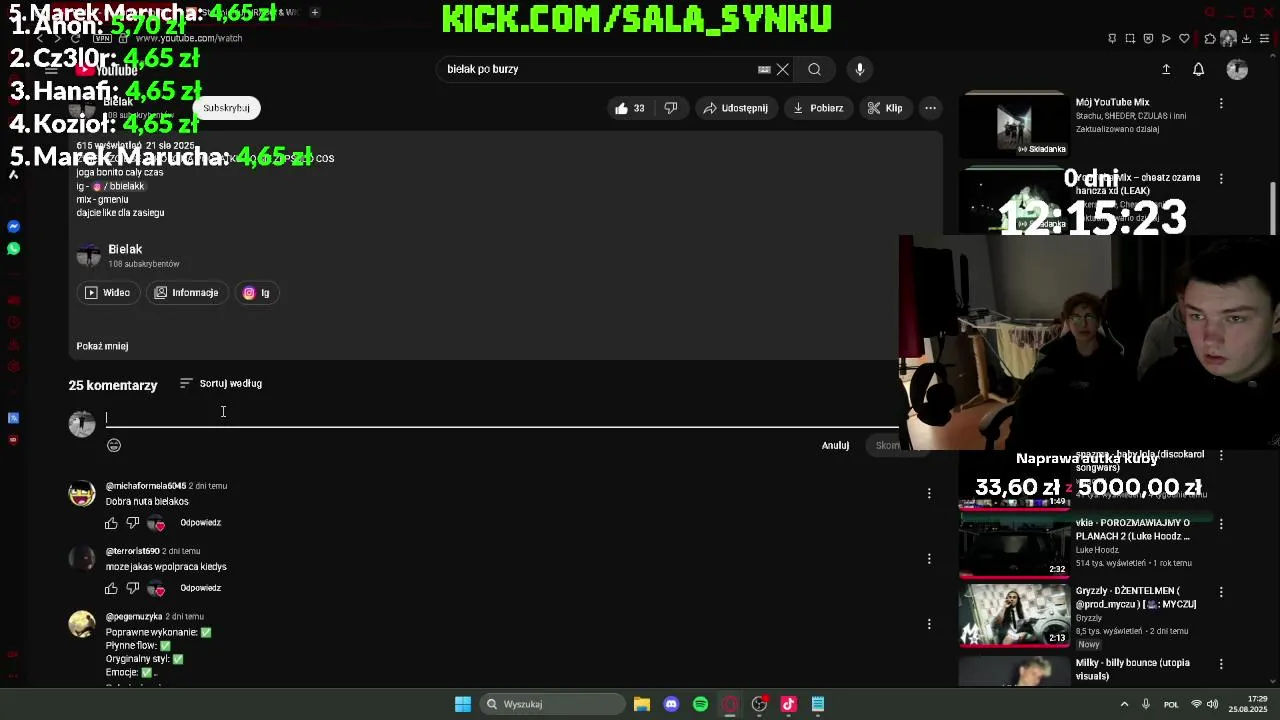Open YouTube account avatar menu
Image resolution: width=1280 pixels, height=720 pixels.
(1237, 69)
